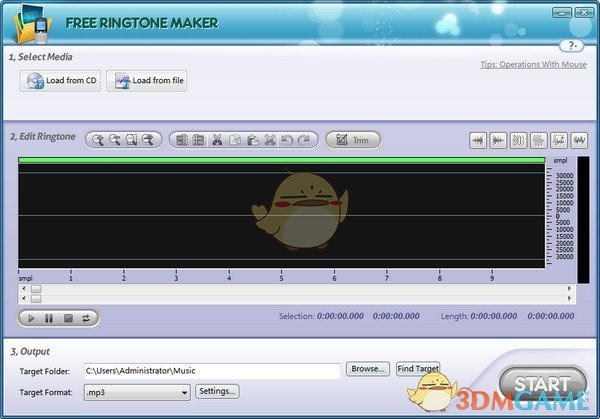Click the Browse... button
The width and height of the screenshot is (600, 419).
pyautogui.click(x=368, y=369)
